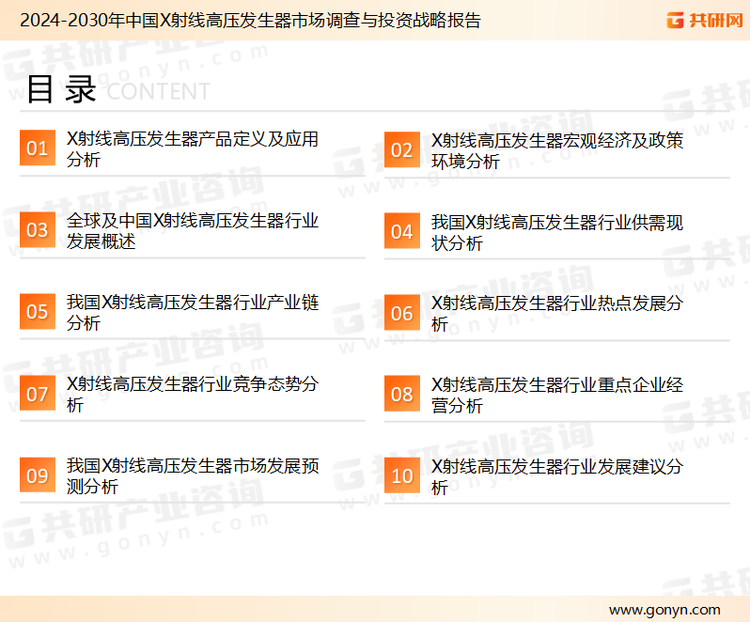Select the 03 chapter badge
This screenshot has height=622, width=750.
37,230
